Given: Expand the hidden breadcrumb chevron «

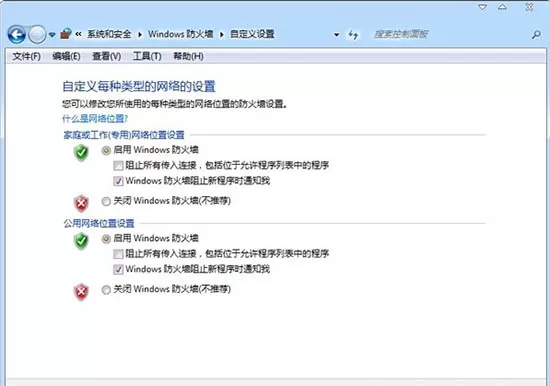Looking at the screenshot, I should (79, 34).
